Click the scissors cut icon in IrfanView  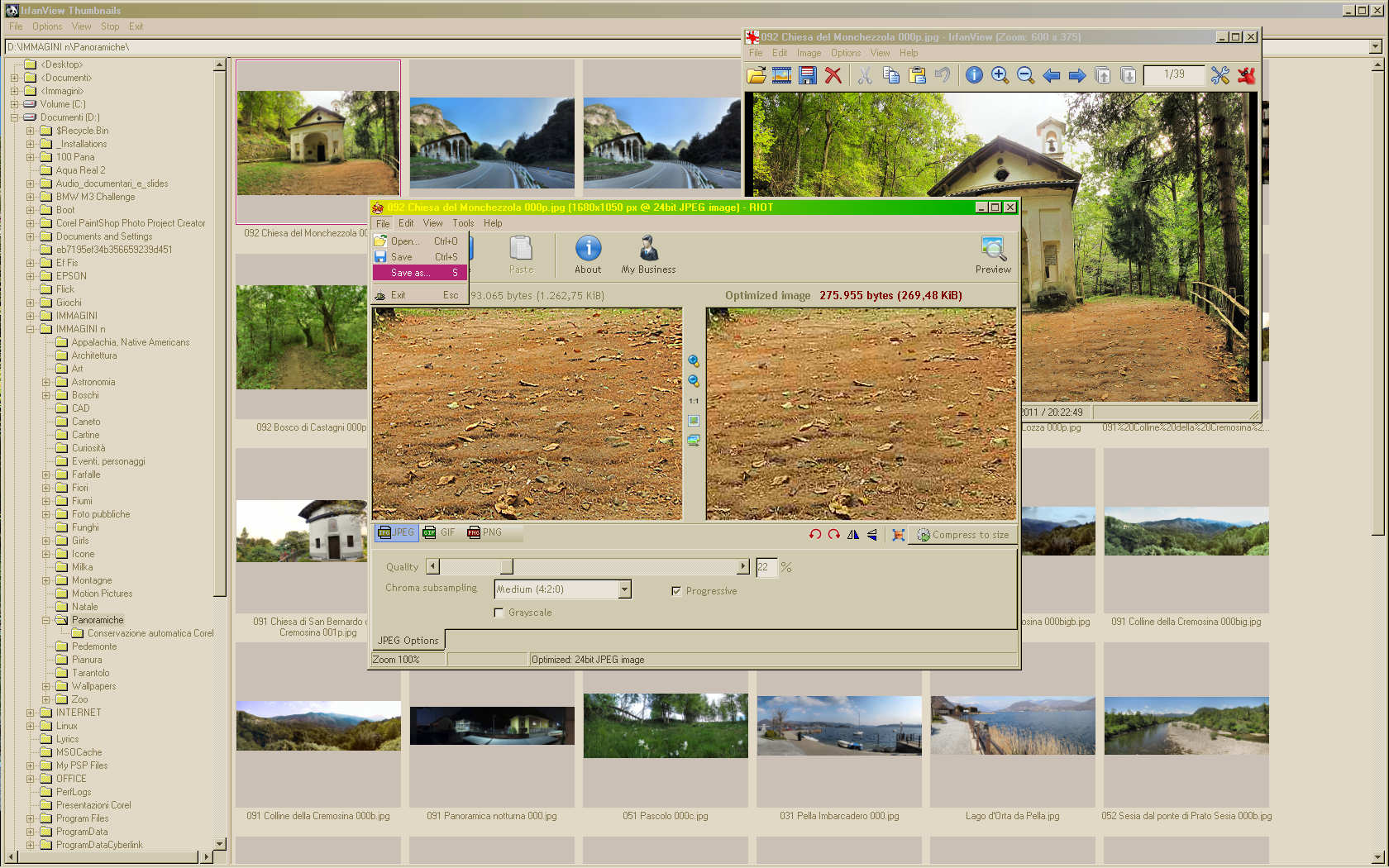pos(865,75)
